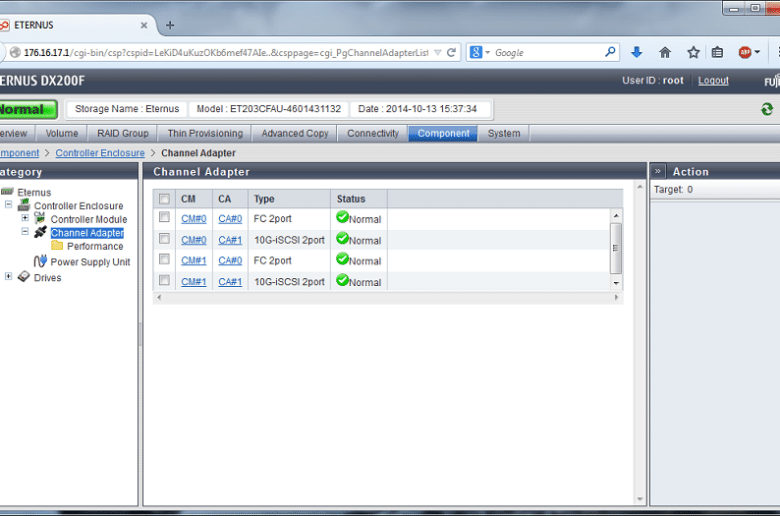Click the Adblock Plus toolbar icon

[745, 52]
